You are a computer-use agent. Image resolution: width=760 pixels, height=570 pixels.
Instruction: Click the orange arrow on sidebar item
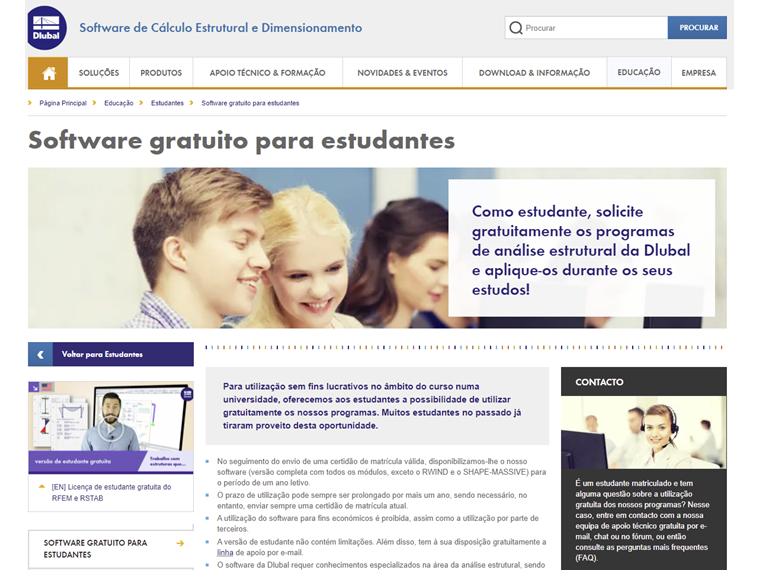(x=180, y=543)
